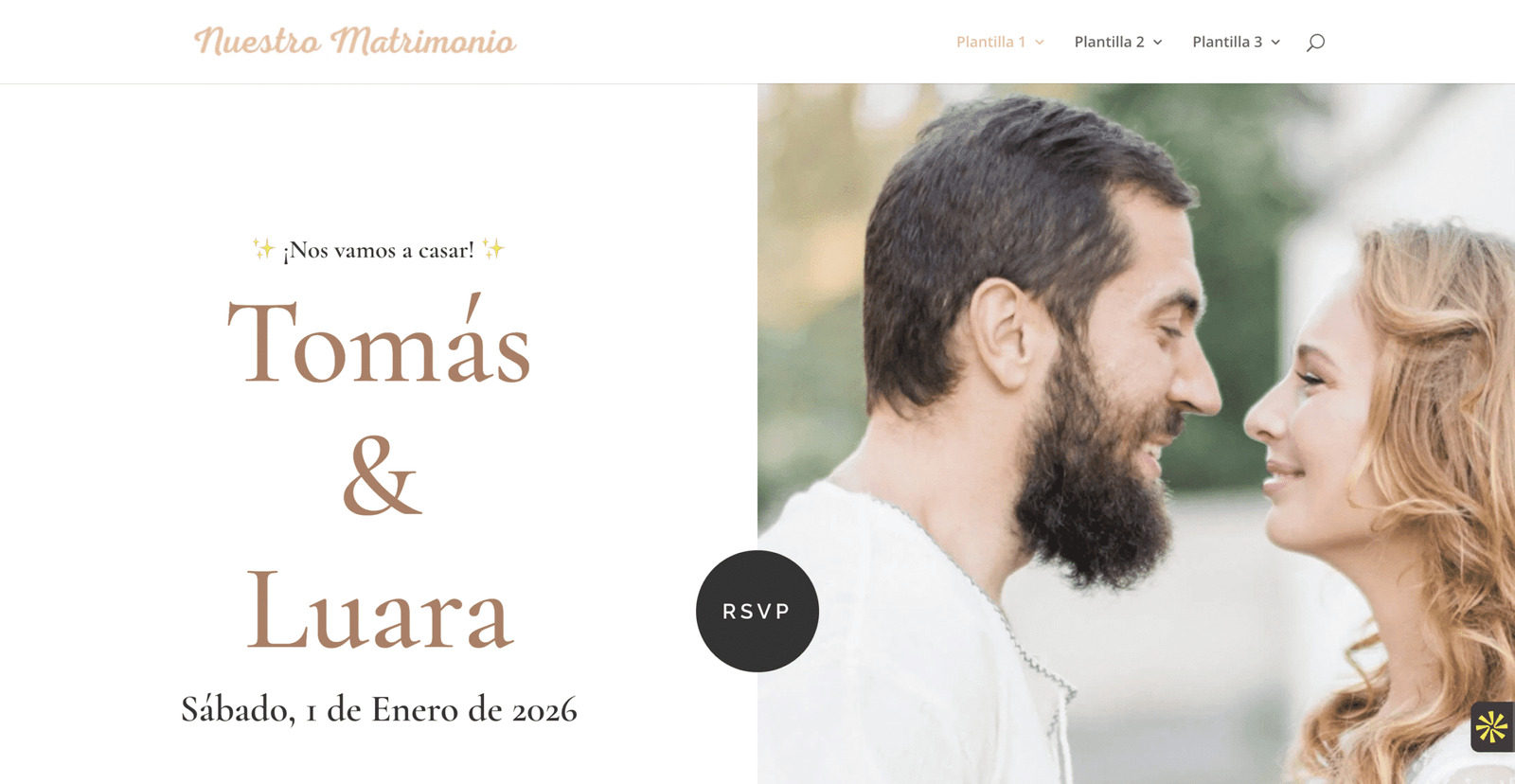Open the Plantilla 2 menu item
The width and height of the screenshot is (1515, 784).
[1109, 42]
